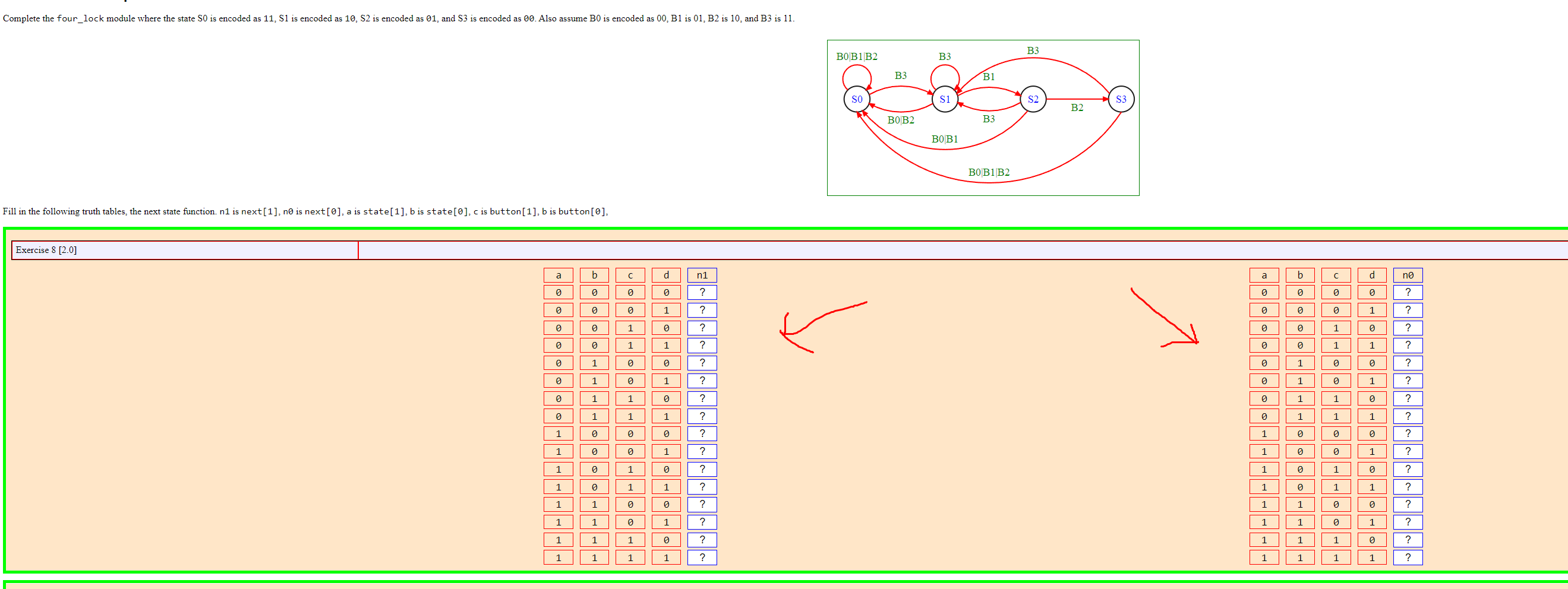Click the a column header of the left table
The image size is (1568, 589).
pyautogui.click(x=557, y=274)
